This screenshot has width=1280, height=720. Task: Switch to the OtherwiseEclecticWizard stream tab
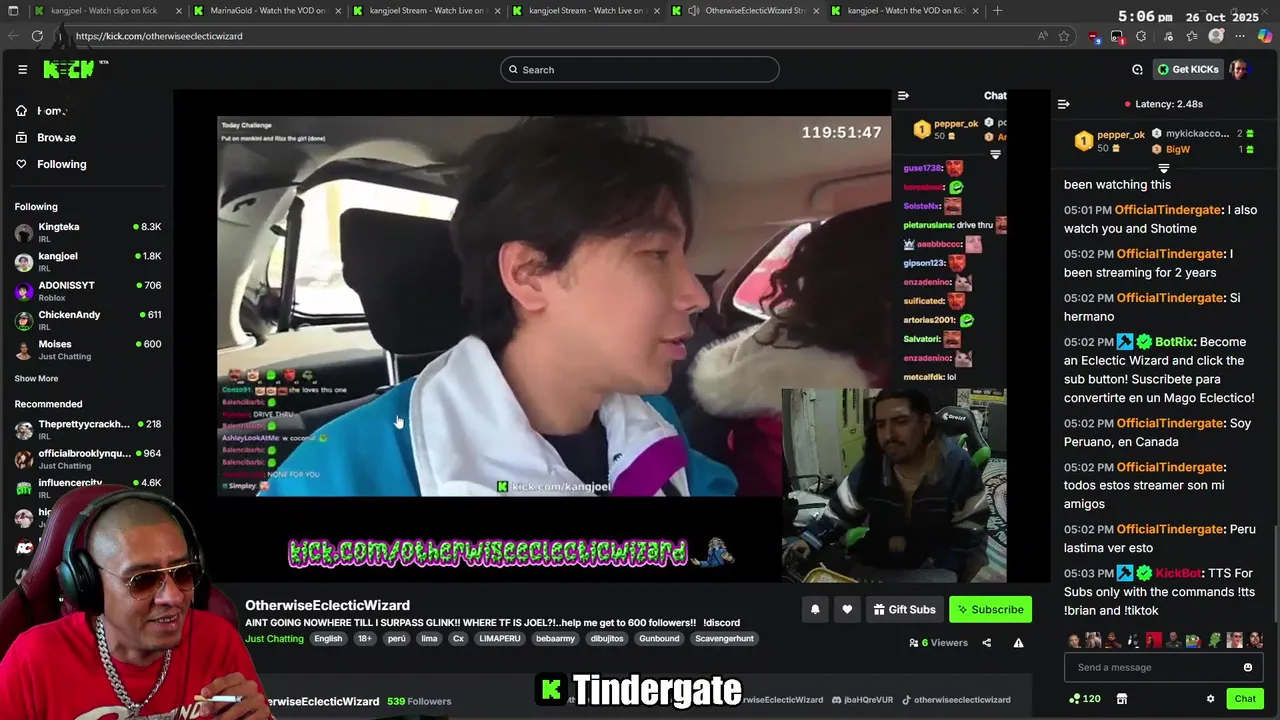[747, 11]
